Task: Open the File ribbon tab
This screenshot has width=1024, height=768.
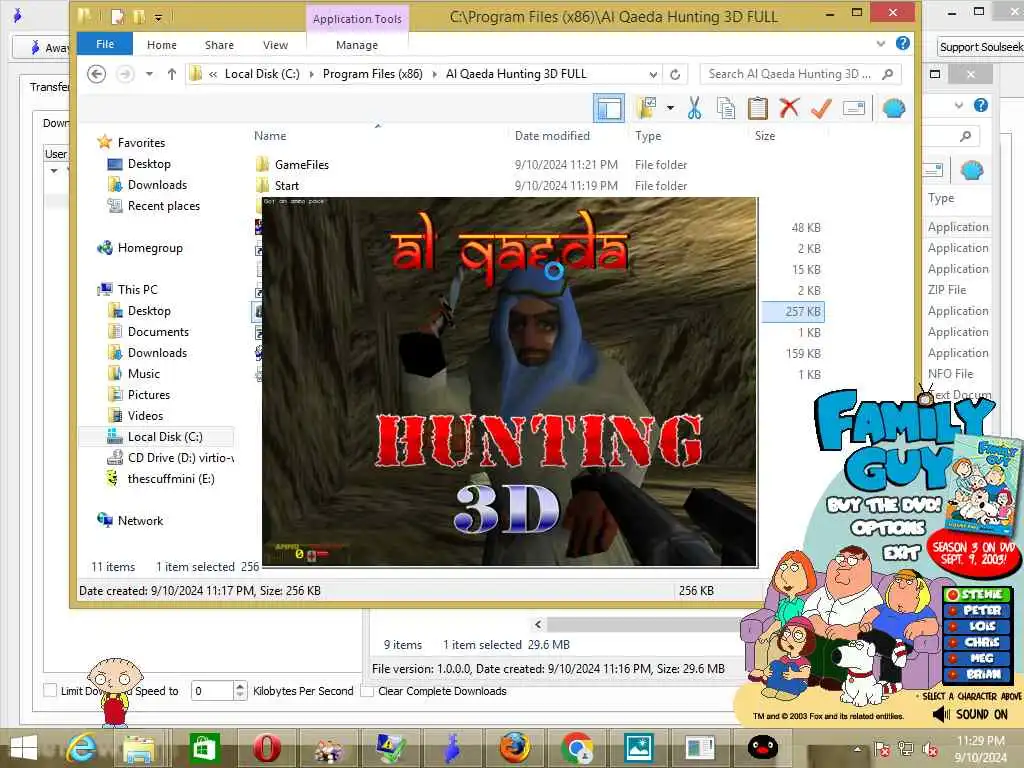Action: (105, 44)
